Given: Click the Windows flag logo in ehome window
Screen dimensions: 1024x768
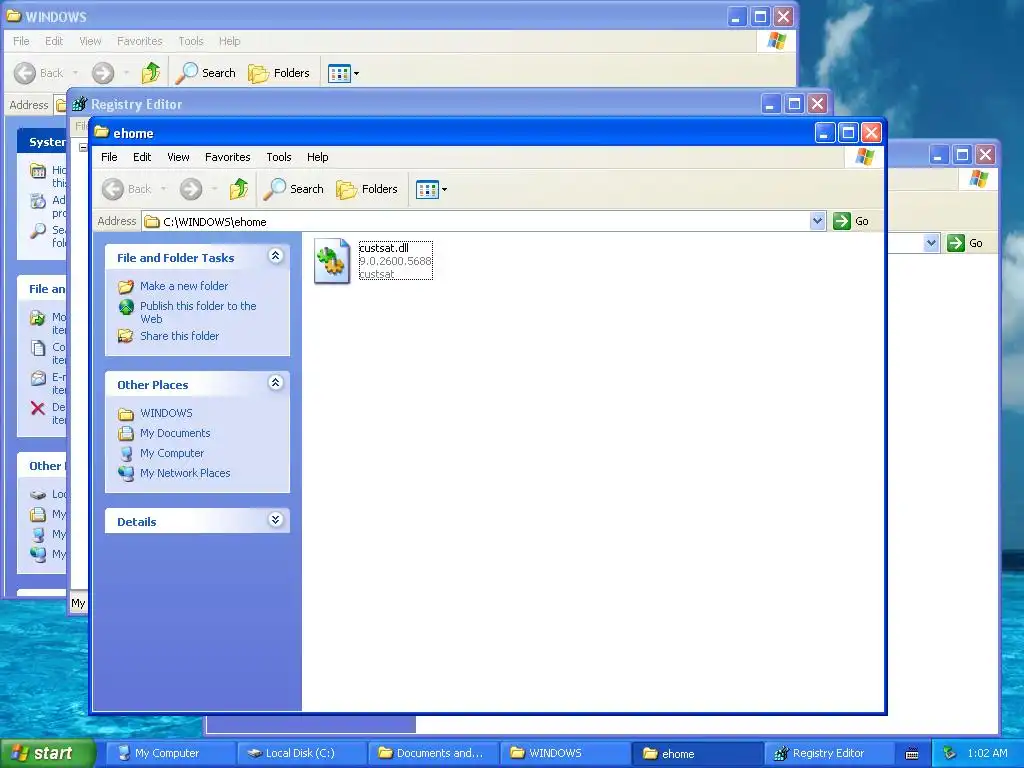Looking at the screenshot, I should [x=865, y=157].
